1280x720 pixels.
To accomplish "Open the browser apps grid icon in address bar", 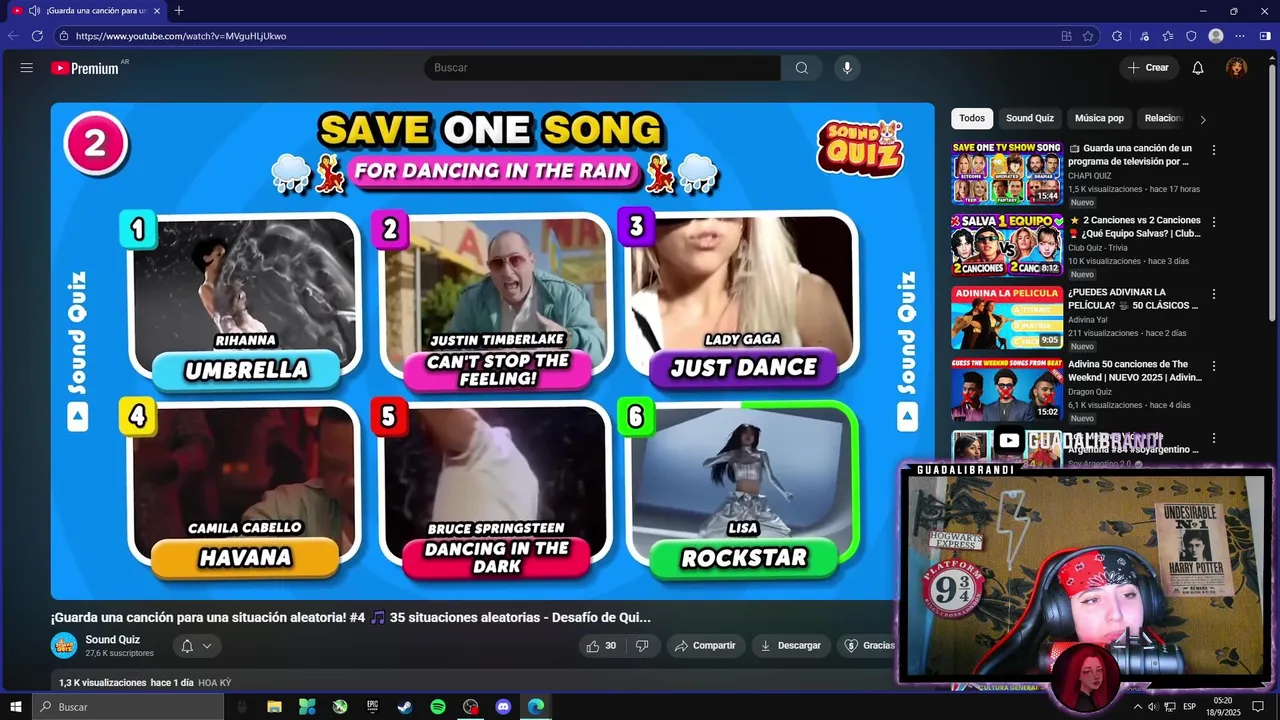I will [x=1066, y=36].
